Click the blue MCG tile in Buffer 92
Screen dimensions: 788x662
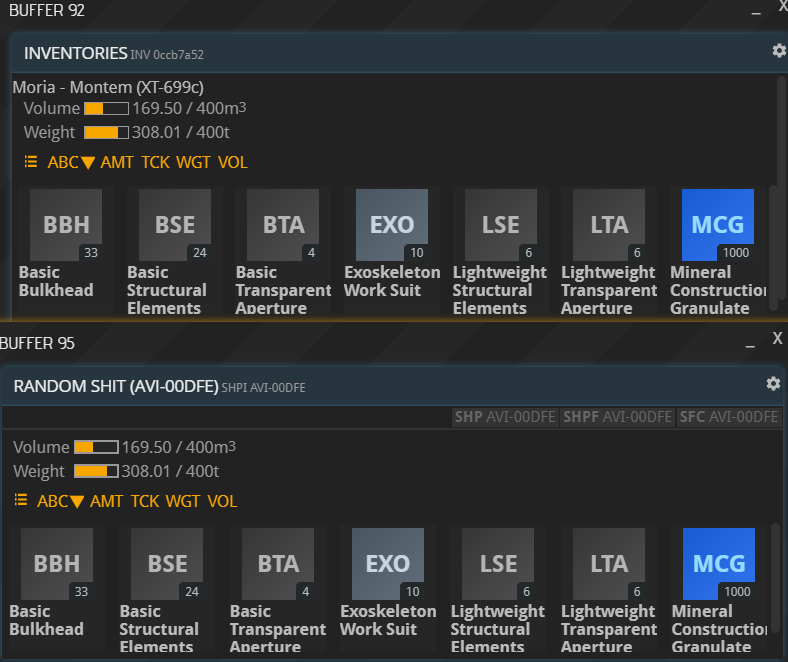click(x=717, y=225)
